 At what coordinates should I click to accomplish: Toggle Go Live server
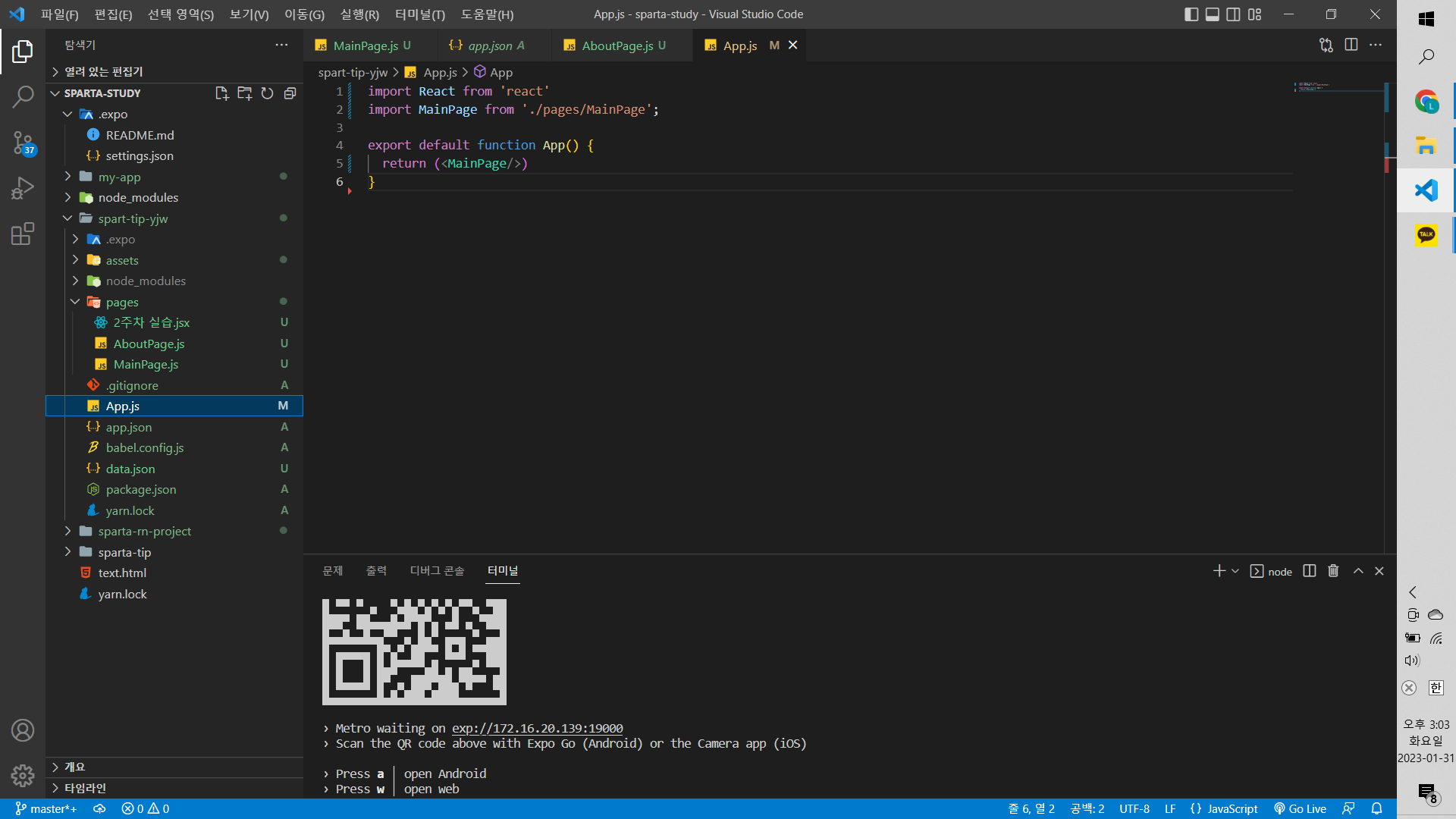[x=1301, y=808]
